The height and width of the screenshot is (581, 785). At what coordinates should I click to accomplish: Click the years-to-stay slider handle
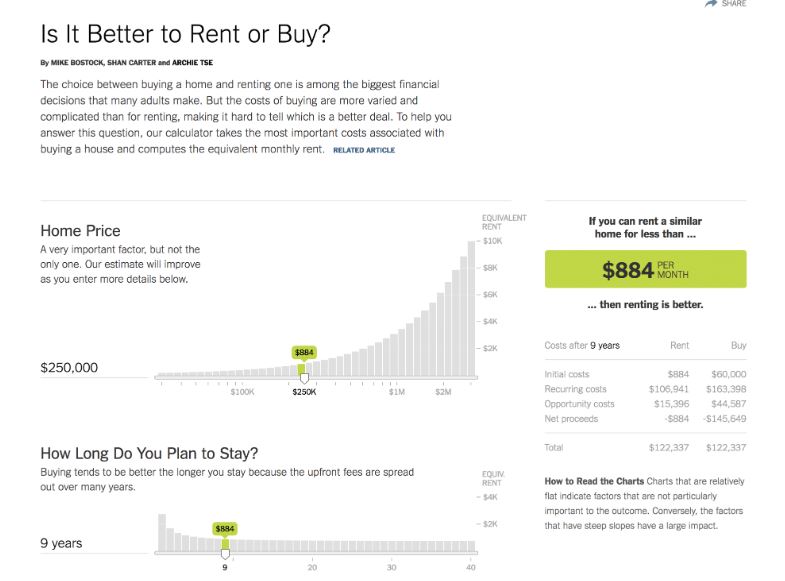225,552
